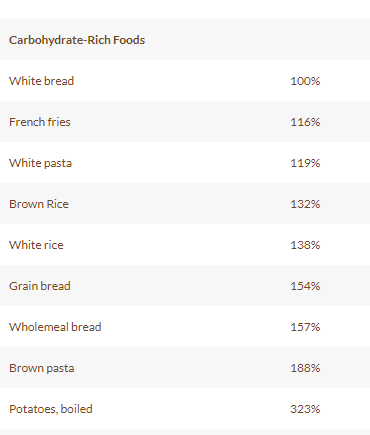
Task: Click the 323% value for boiled potatoes
Action: click(x=305, y=409)
